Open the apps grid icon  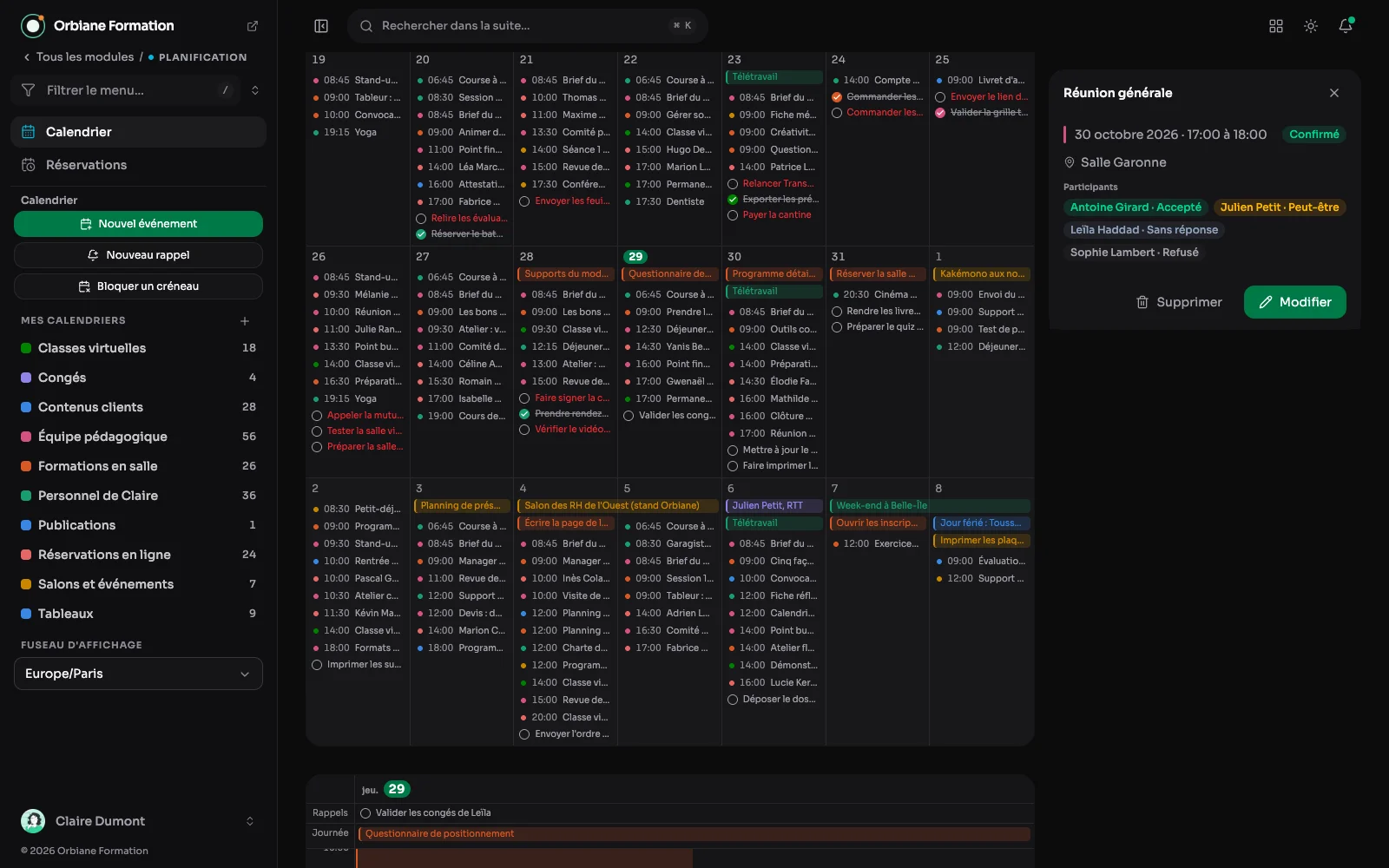click(x=1276, y=26)
